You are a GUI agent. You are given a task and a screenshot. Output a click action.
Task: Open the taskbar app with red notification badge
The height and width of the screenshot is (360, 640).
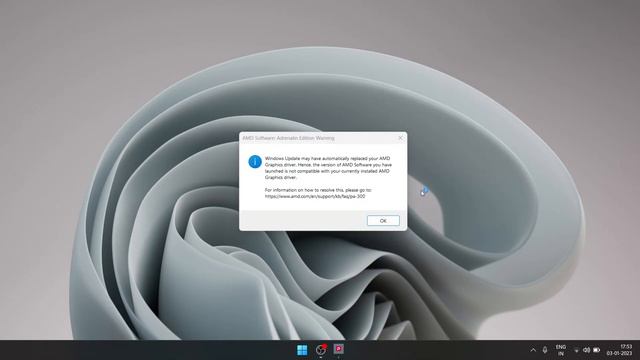321,349
